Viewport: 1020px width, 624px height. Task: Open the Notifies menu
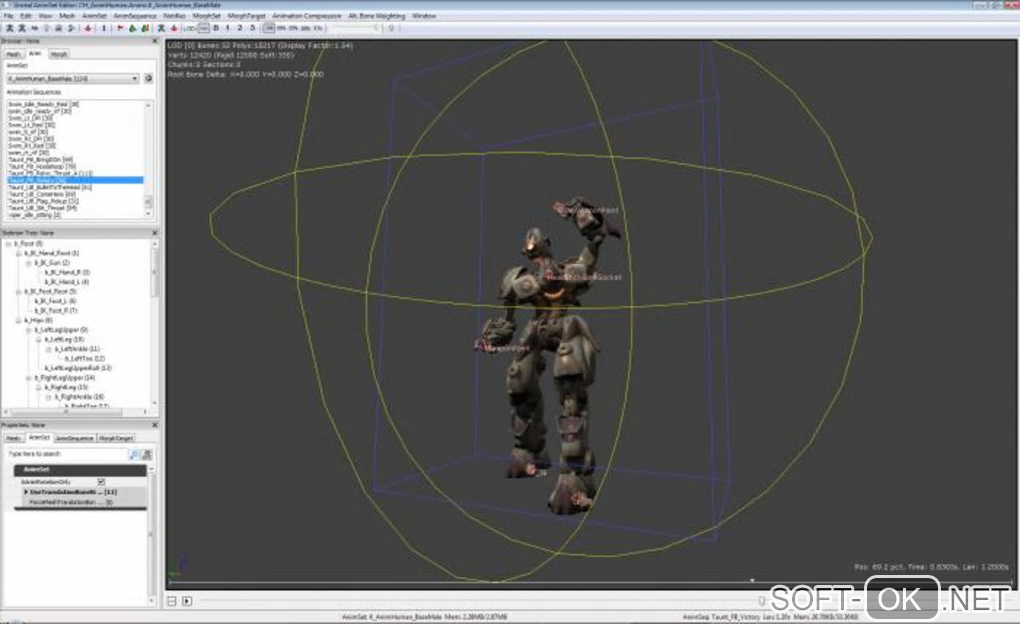point(174,16)
